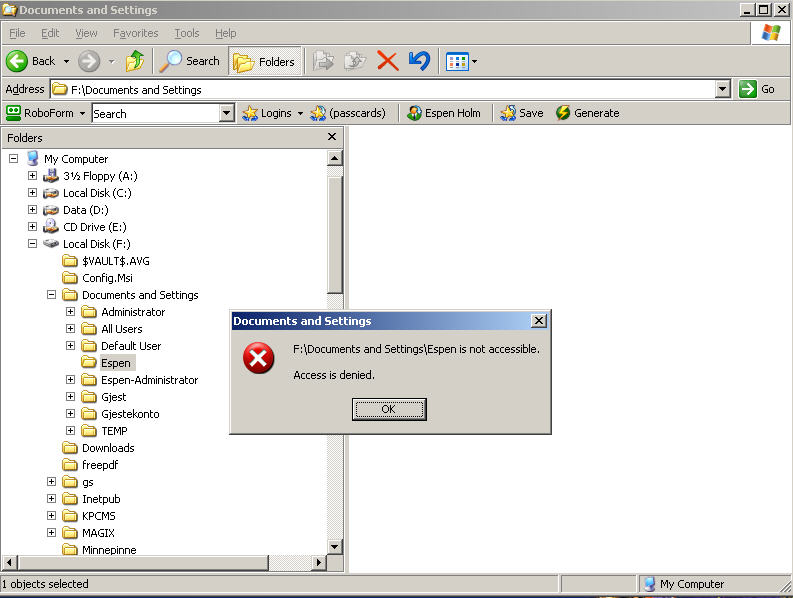Select the TEMP folder

(x=104, y=431)
